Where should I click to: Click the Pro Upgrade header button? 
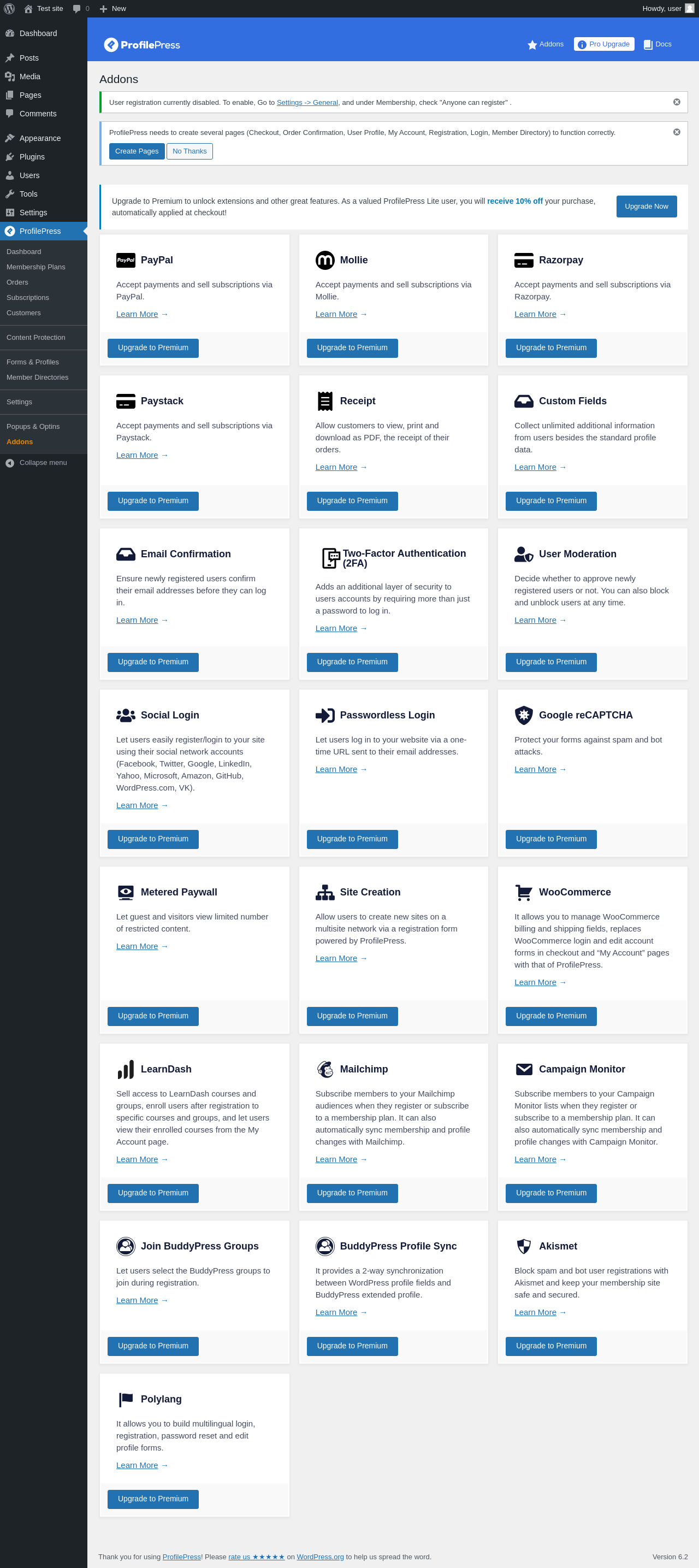coord(603,44)
